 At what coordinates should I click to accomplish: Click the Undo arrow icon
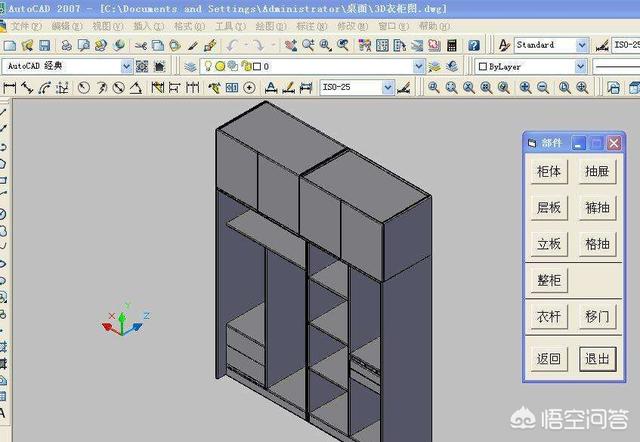tap(233, 46)
